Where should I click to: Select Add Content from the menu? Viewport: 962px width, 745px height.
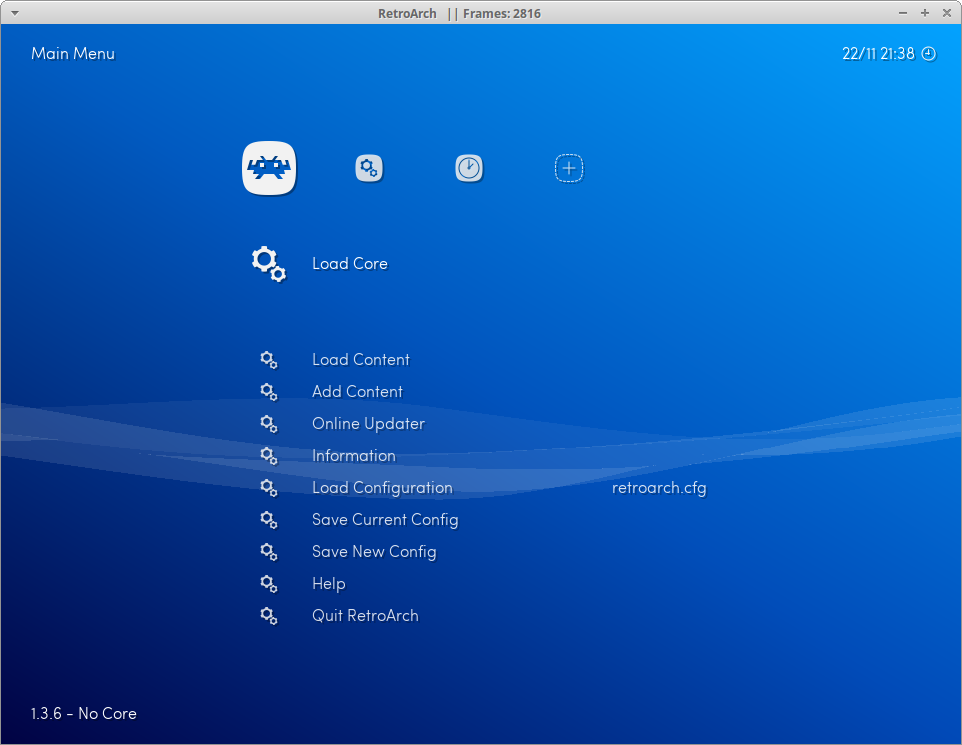pos(357,391)
